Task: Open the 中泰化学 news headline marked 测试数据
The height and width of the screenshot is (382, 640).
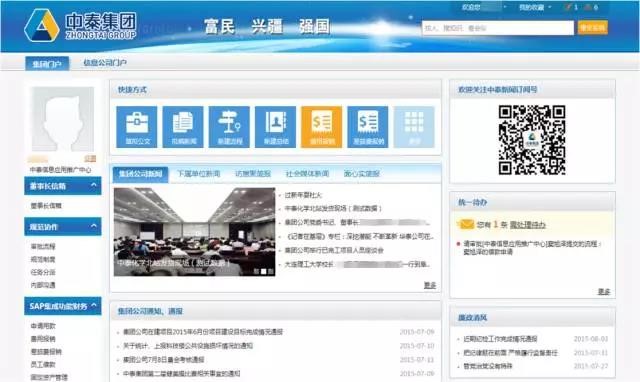Action: (333, 209)
